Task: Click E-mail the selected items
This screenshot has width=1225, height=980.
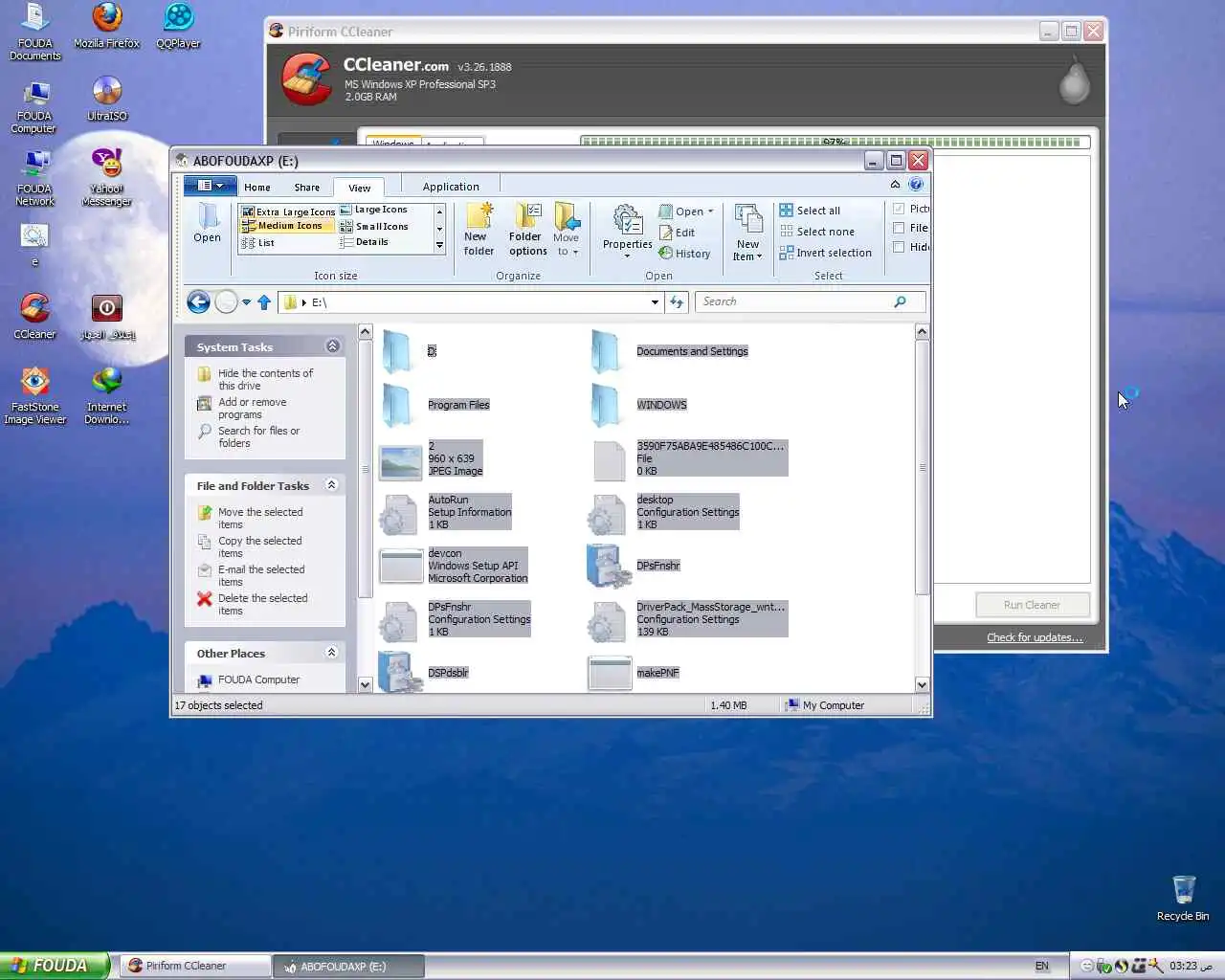Action: (261, 576)
